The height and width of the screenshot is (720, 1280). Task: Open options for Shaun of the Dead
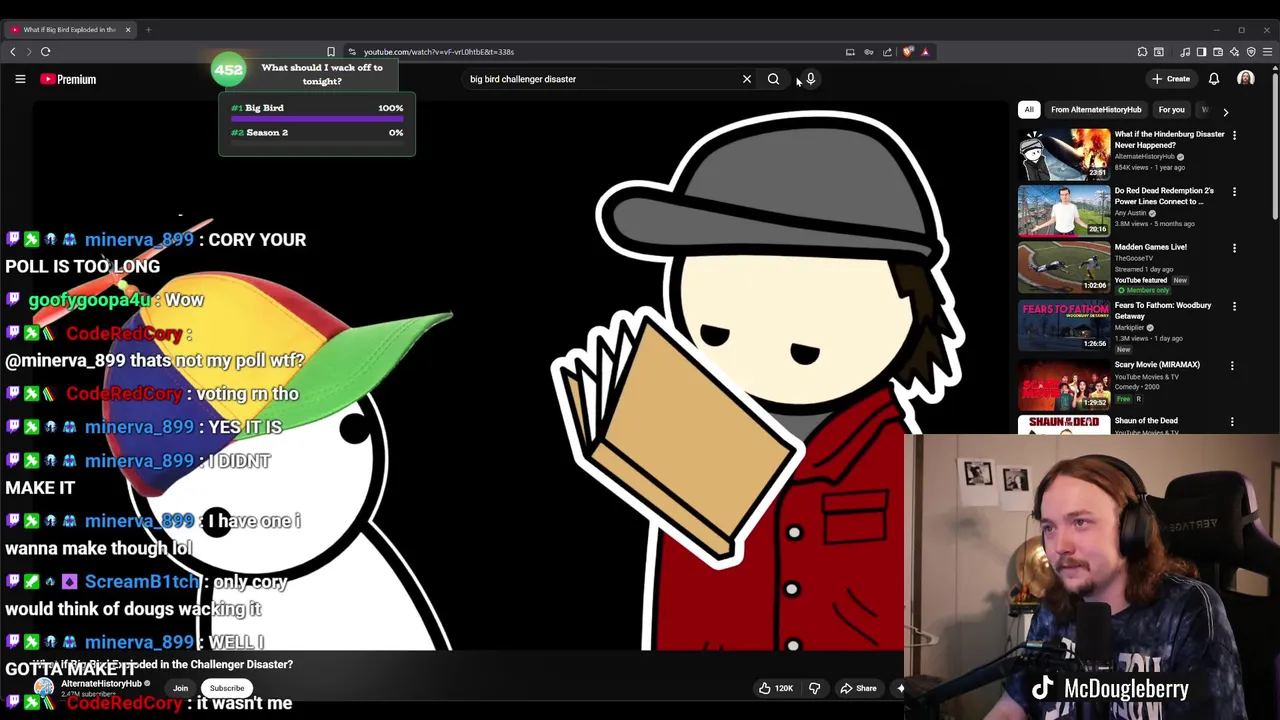[x=1232, y=422]
